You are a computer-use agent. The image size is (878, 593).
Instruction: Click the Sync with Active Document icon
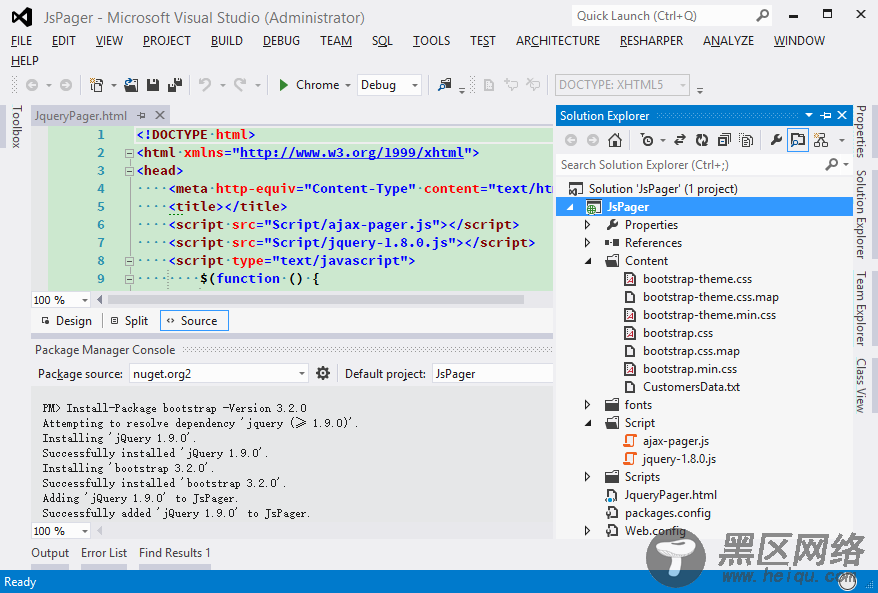coord(680,140)
